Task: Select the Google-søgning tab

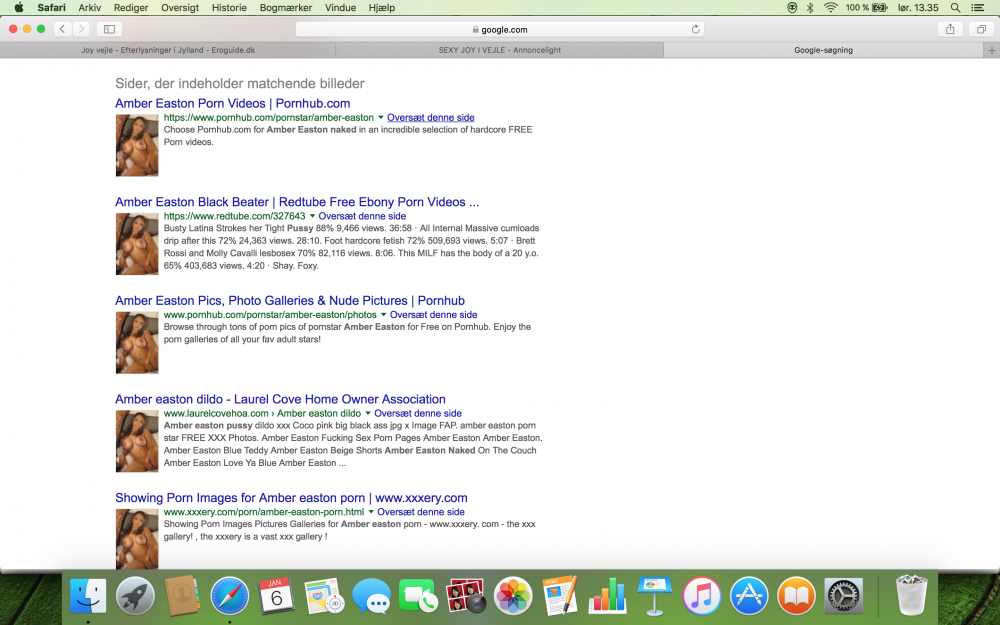Action: [x=823, y=50]
